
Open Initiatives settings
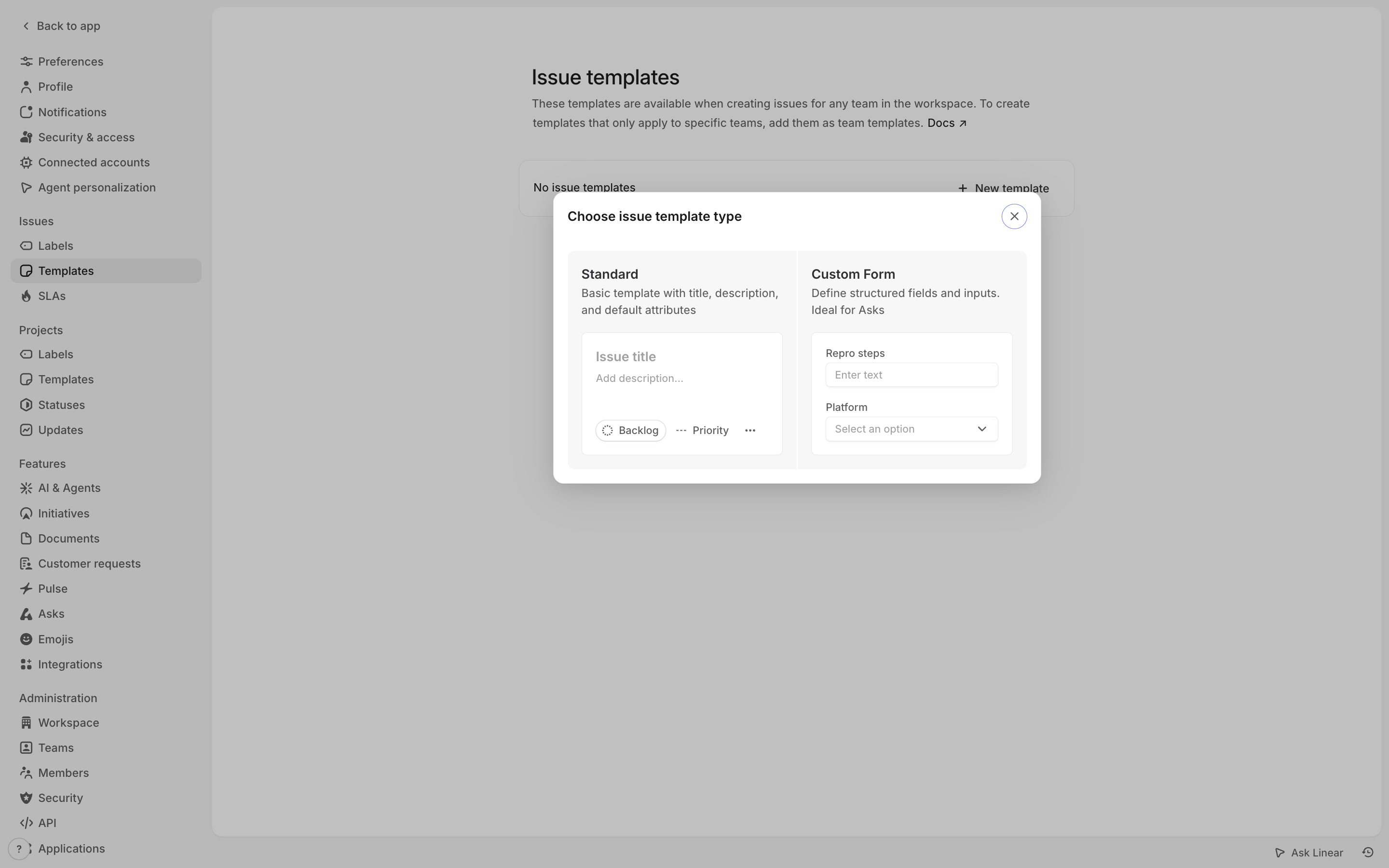[x=106, y=513]
